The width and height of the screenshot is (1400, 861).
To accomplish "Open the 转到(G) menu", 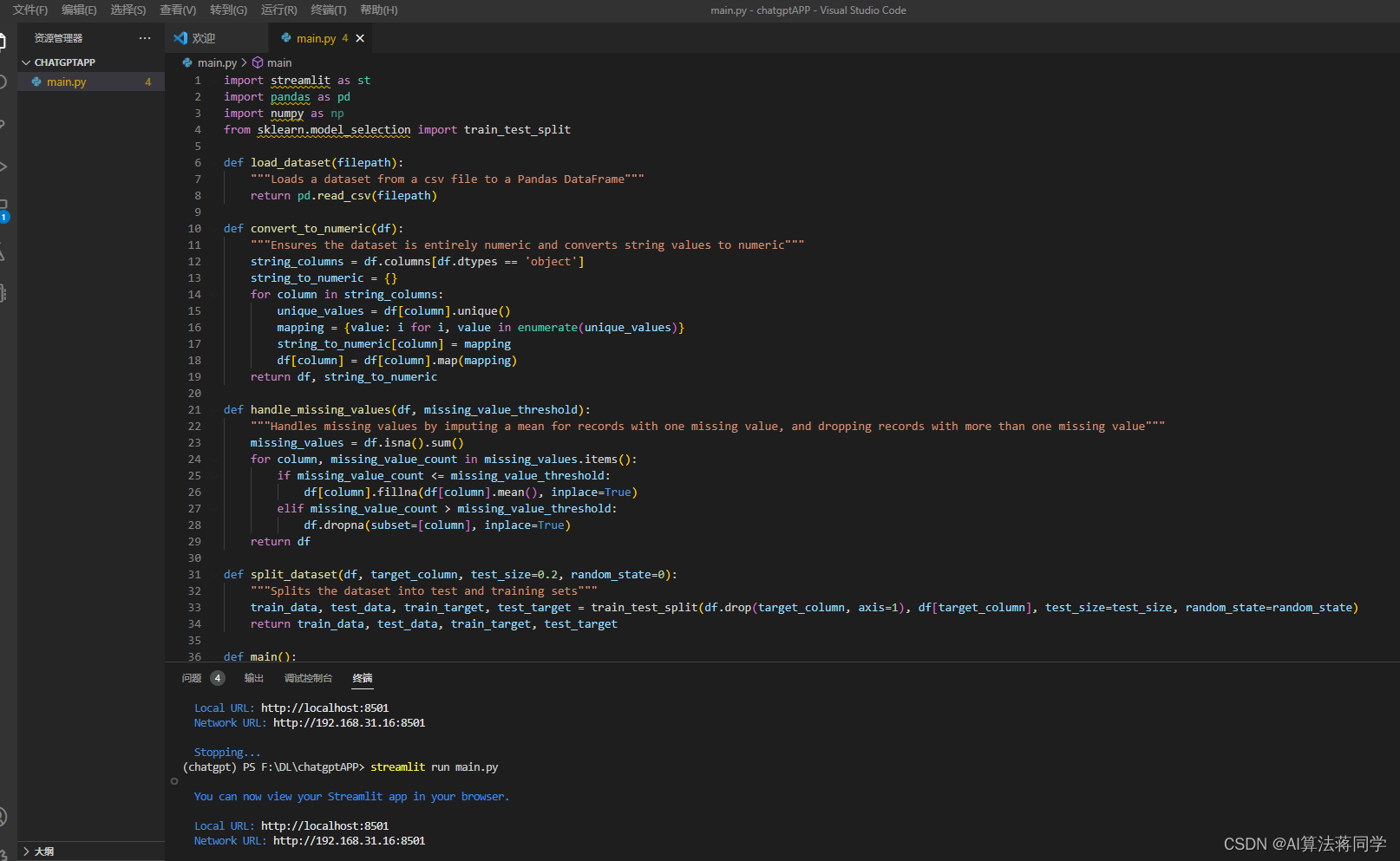I will pyautogui.click(x=228, y=10).
